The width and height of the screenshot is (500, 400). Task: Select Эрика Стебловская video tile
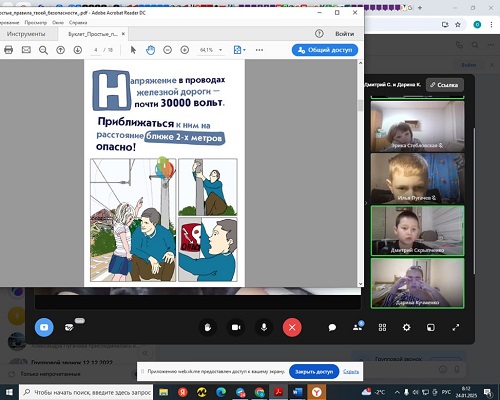417,126
